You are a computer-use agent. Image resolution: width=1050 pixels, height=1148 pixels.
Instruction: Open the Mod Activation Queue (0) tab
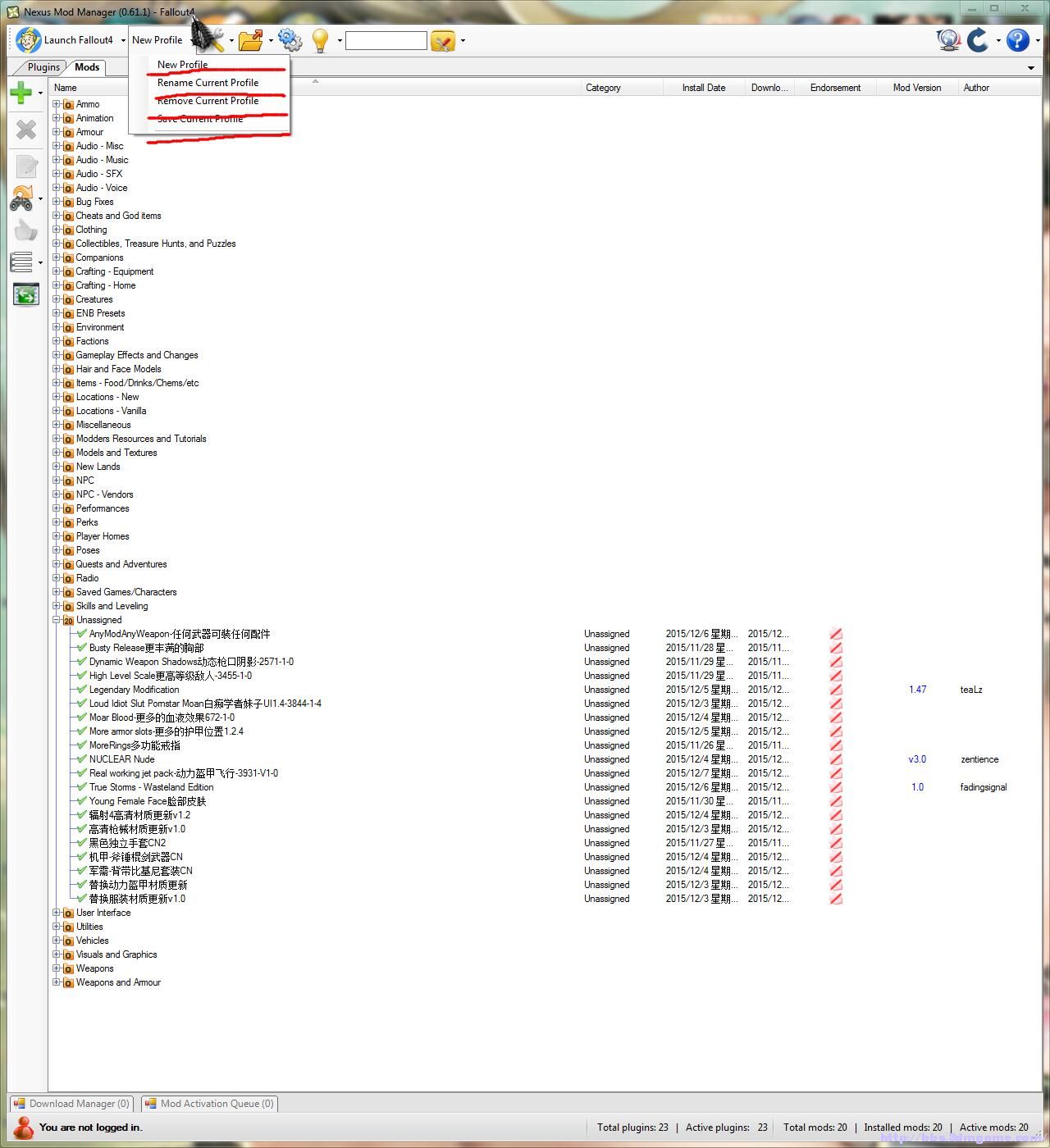pyautogui.click(x=209, y=1104)
